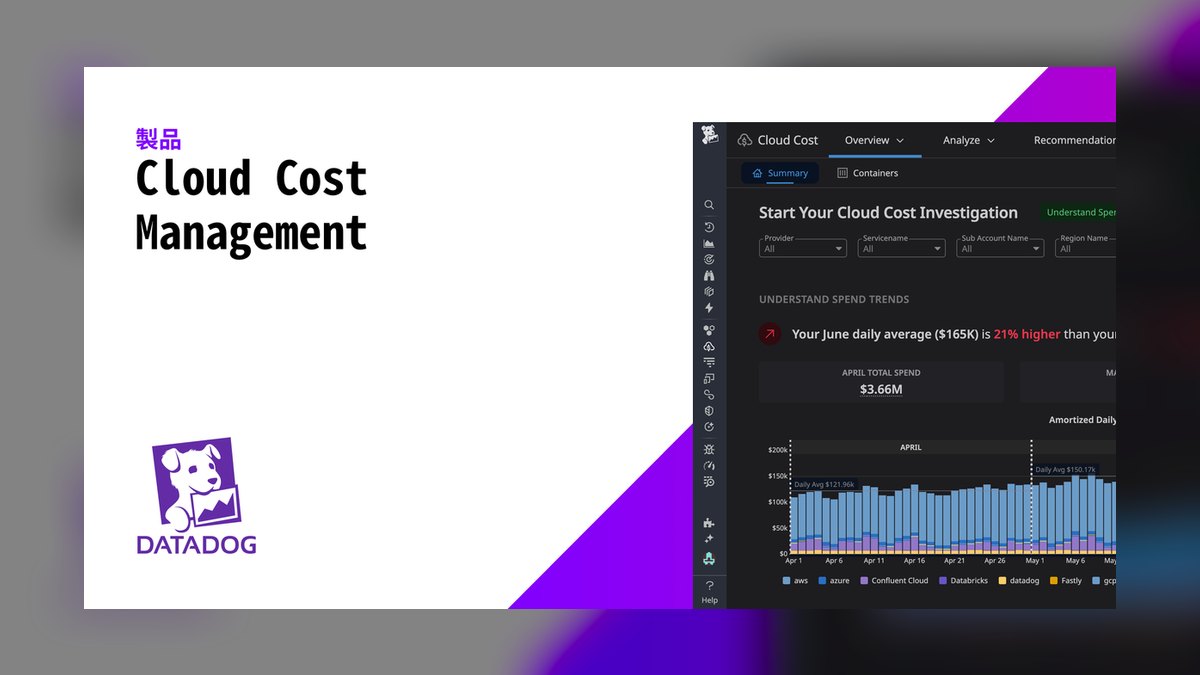The height and width of the screenshot is (675, 1200).
Task: Open the shield security icon in sidebar
Action: pos(709,411)
